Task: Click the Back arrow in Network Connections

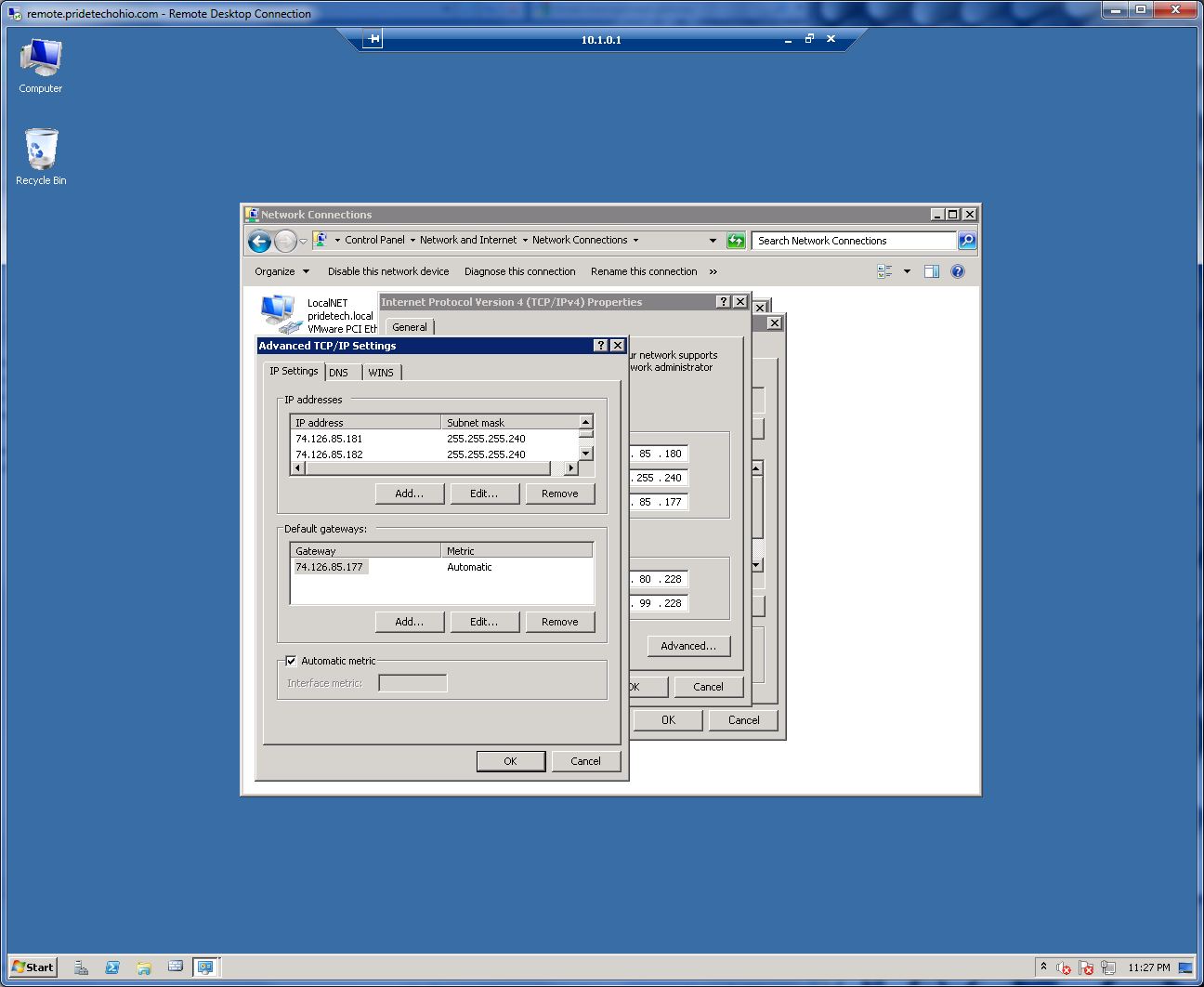Action: point(259,242)
